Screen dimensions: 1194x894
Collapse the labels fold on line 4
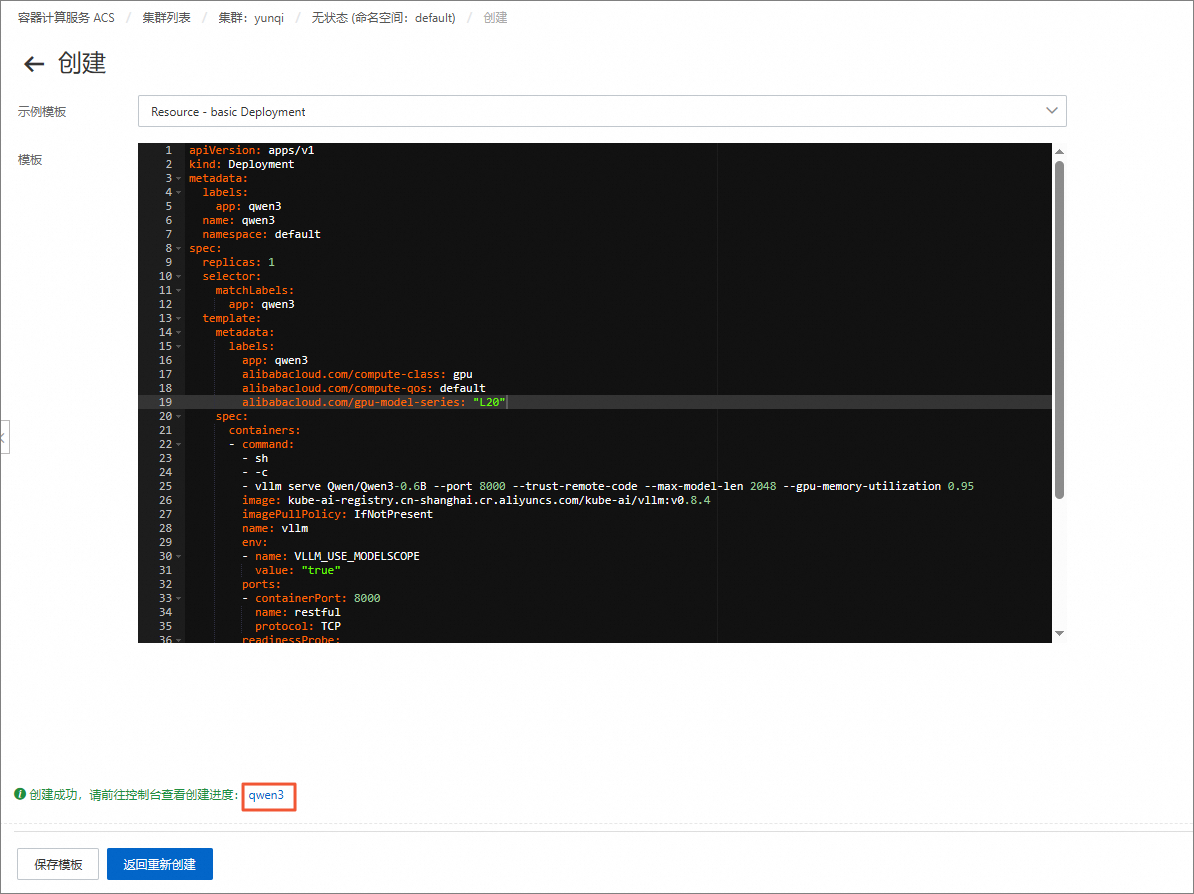coord(179,193)
